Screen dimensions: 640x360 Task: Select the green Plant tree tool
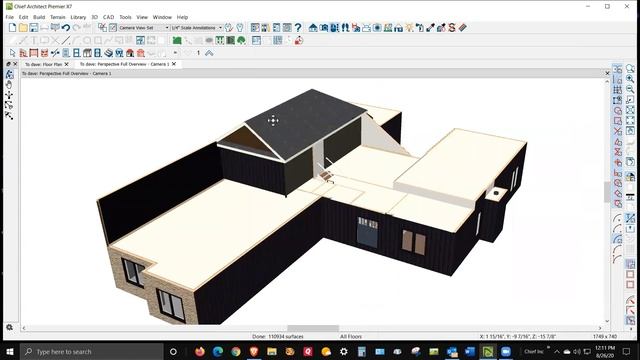coord(241,40)
